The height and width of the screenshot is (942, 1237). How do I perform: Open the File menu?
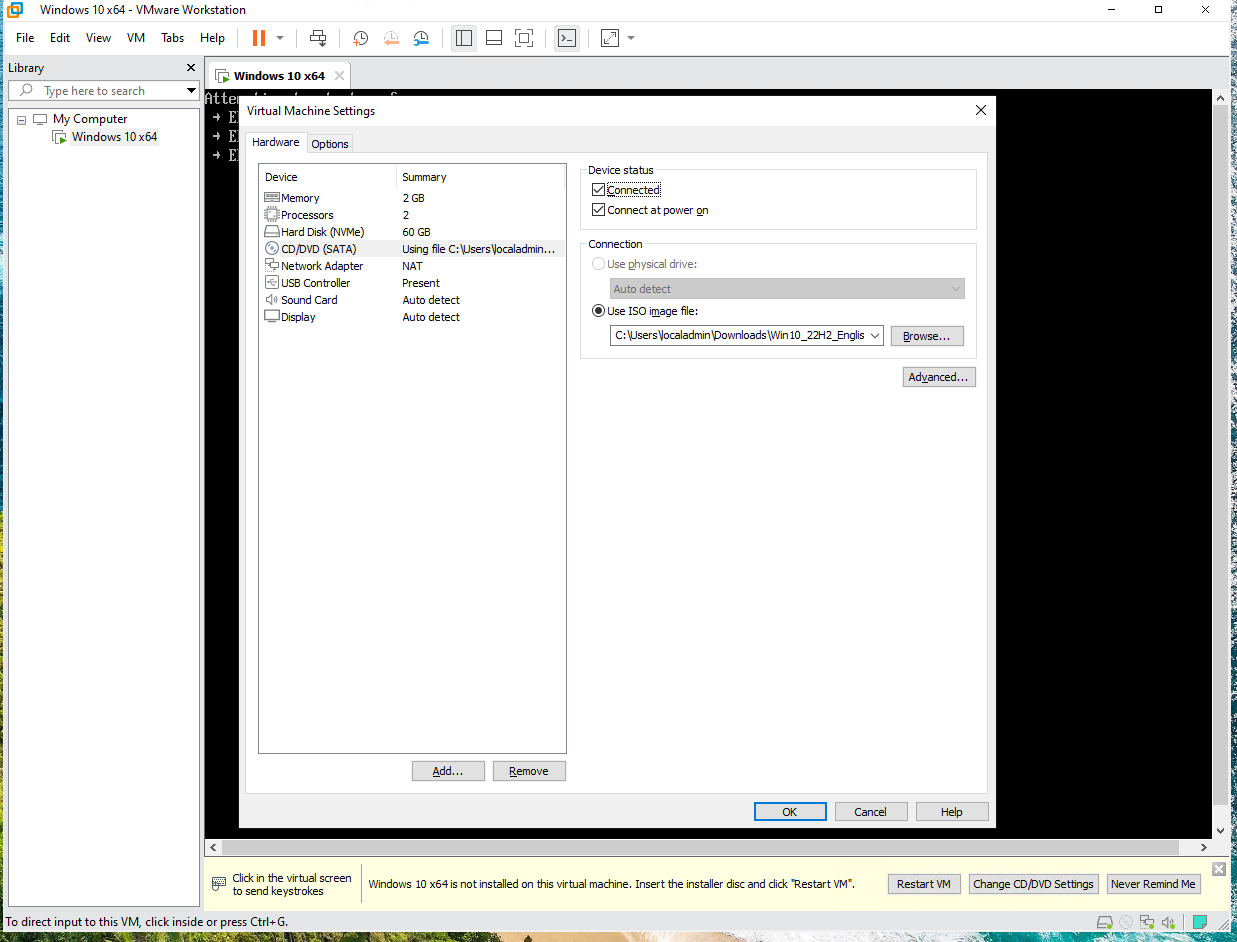point(25,38)
